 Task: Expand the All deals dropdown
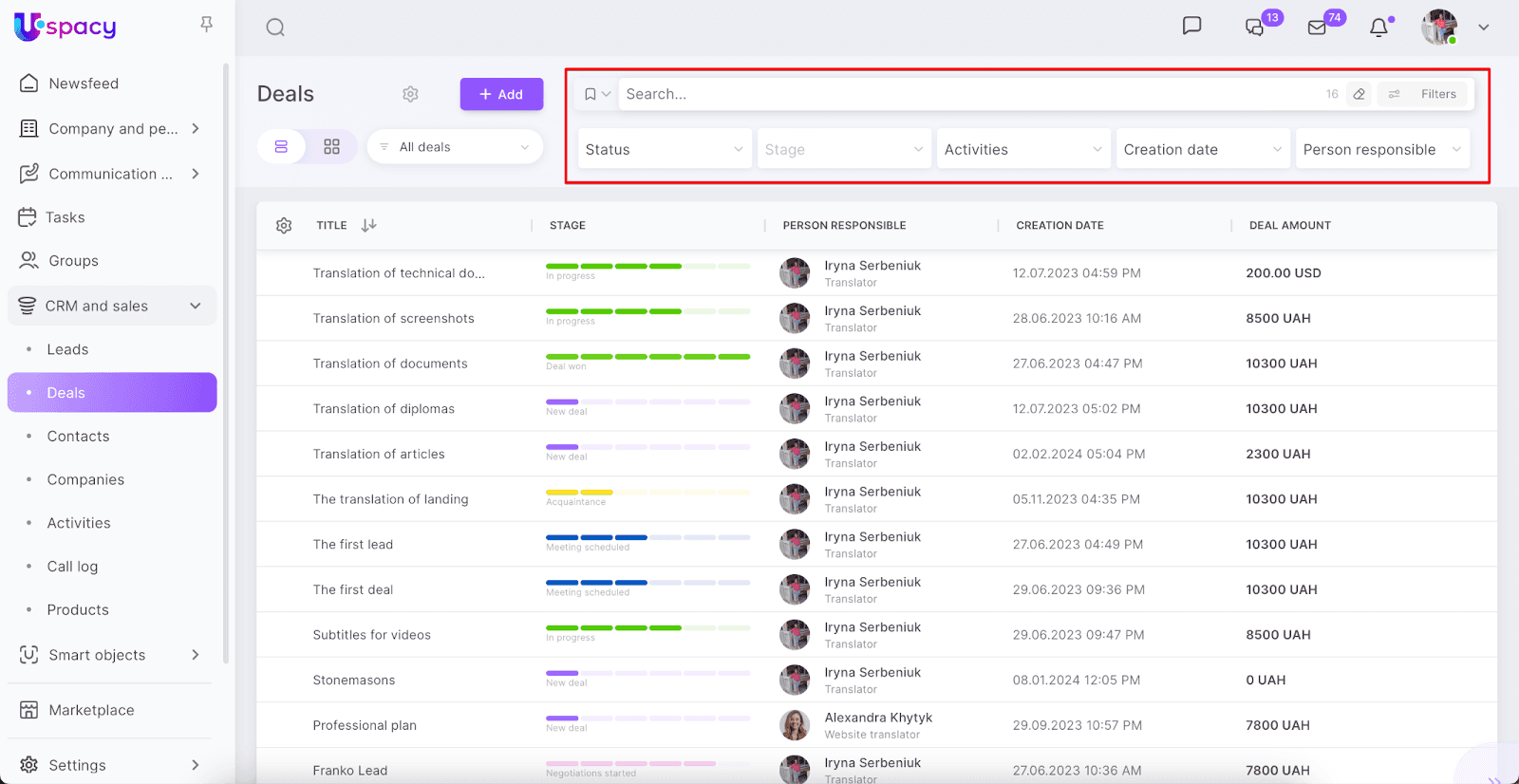click(x=455, y=147)
